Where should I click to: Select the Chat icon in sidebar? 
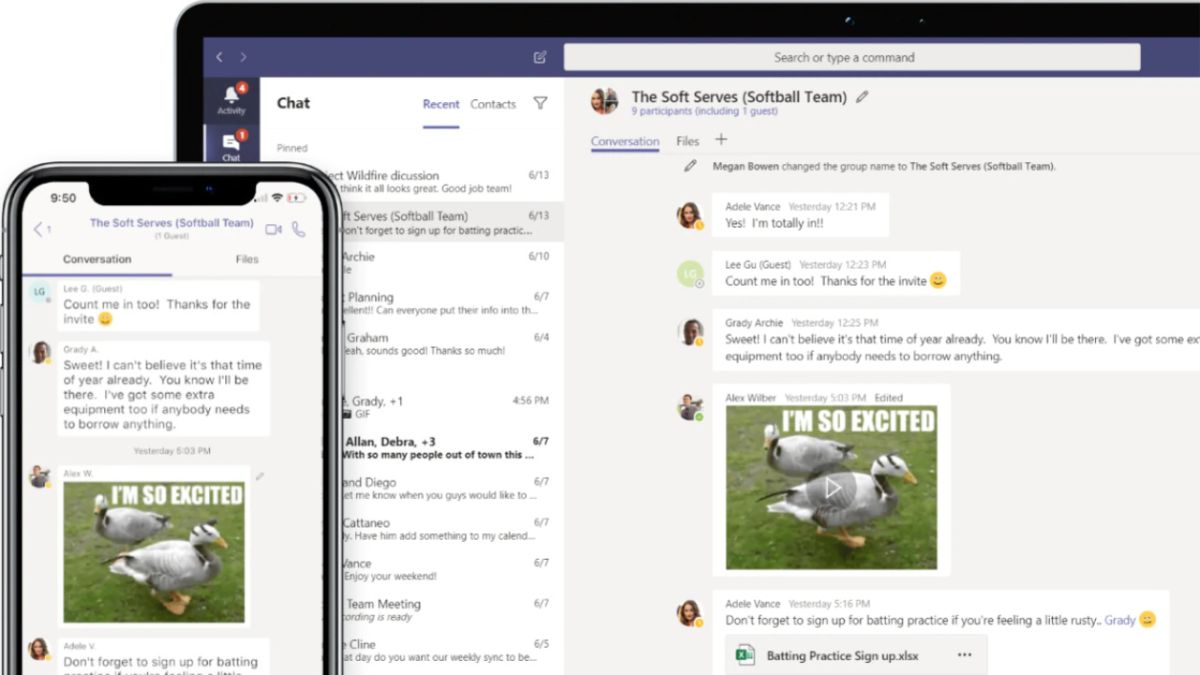pos(231,146)
